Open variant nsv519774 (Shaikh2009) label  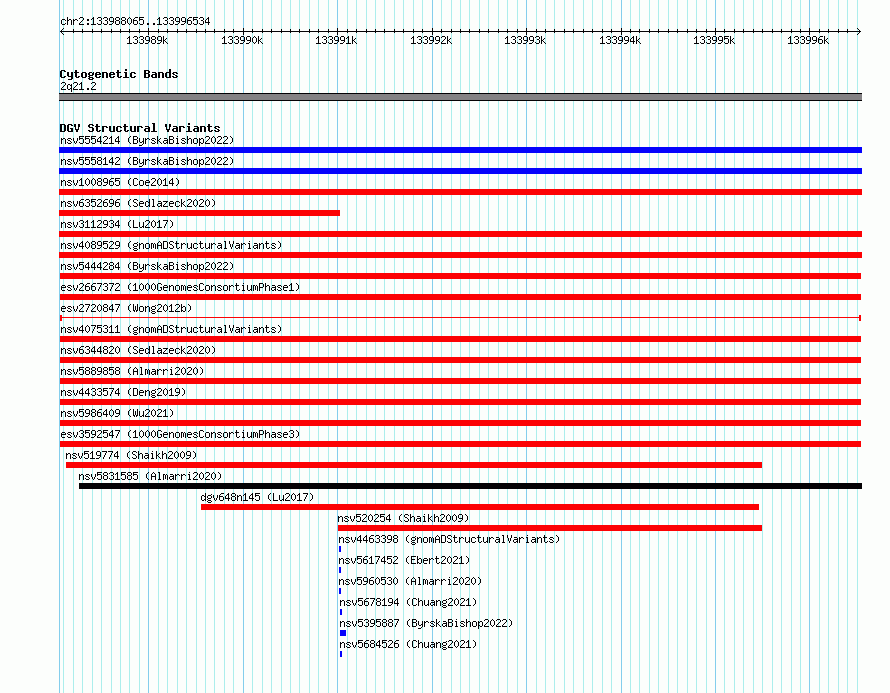(x=131, y=455)
